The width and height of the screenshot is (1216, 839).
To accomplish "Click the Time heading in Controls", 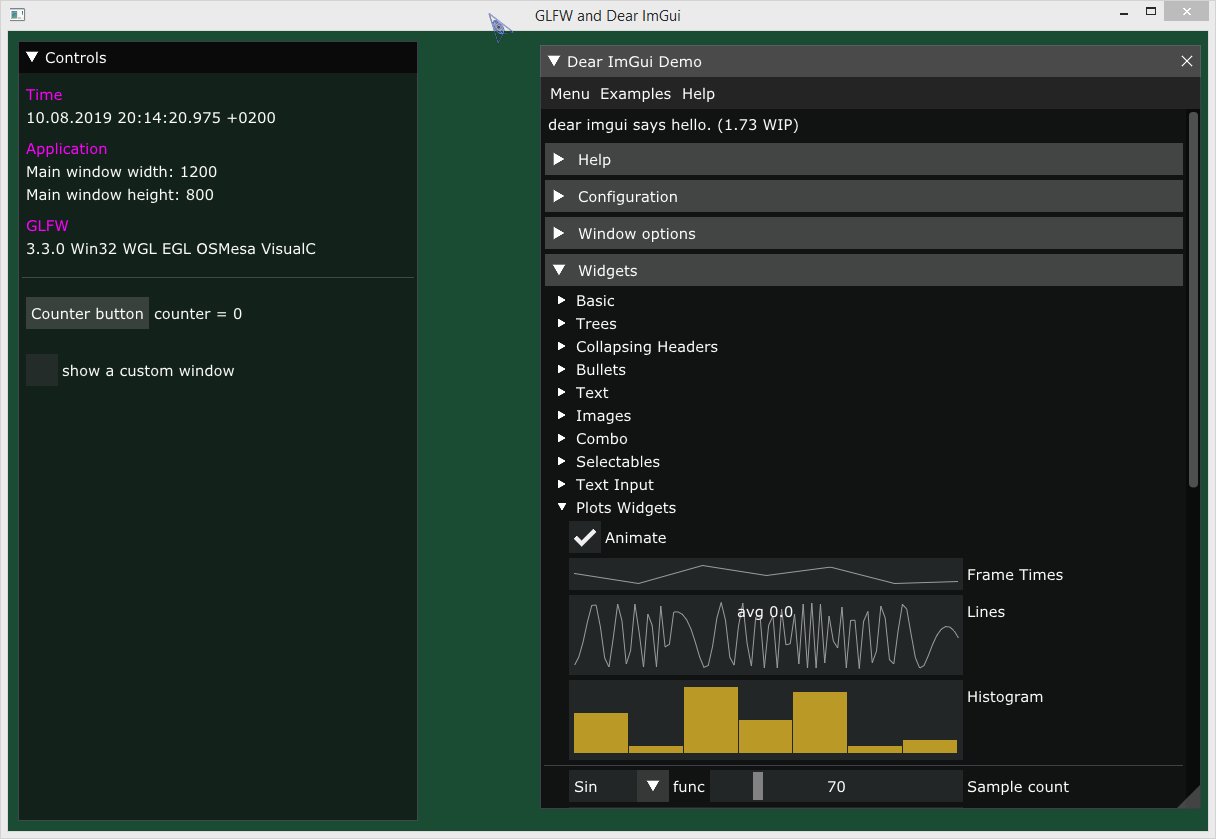I will click(44, 94).
